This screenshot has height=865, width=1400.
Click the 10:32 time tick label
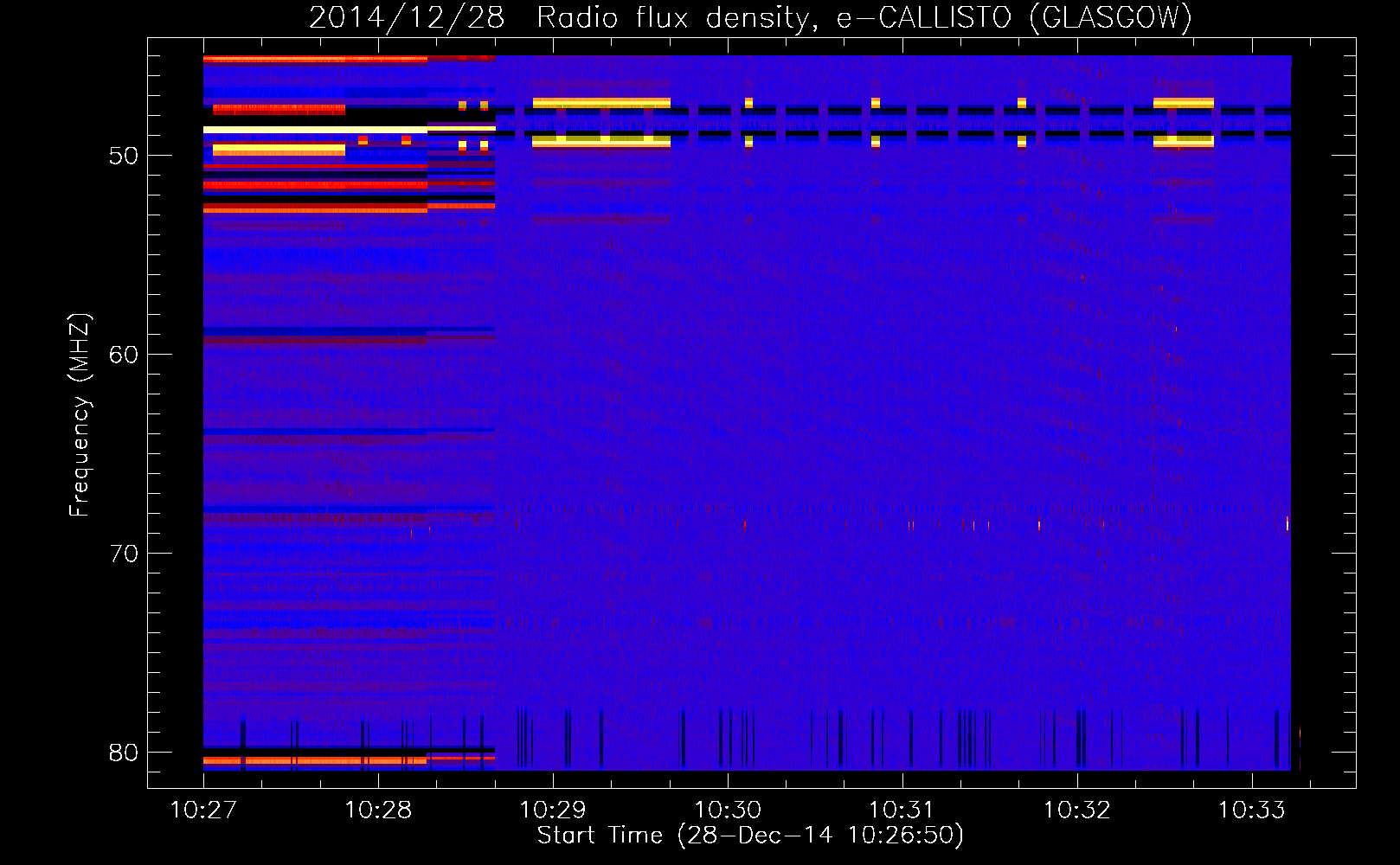1077,811
